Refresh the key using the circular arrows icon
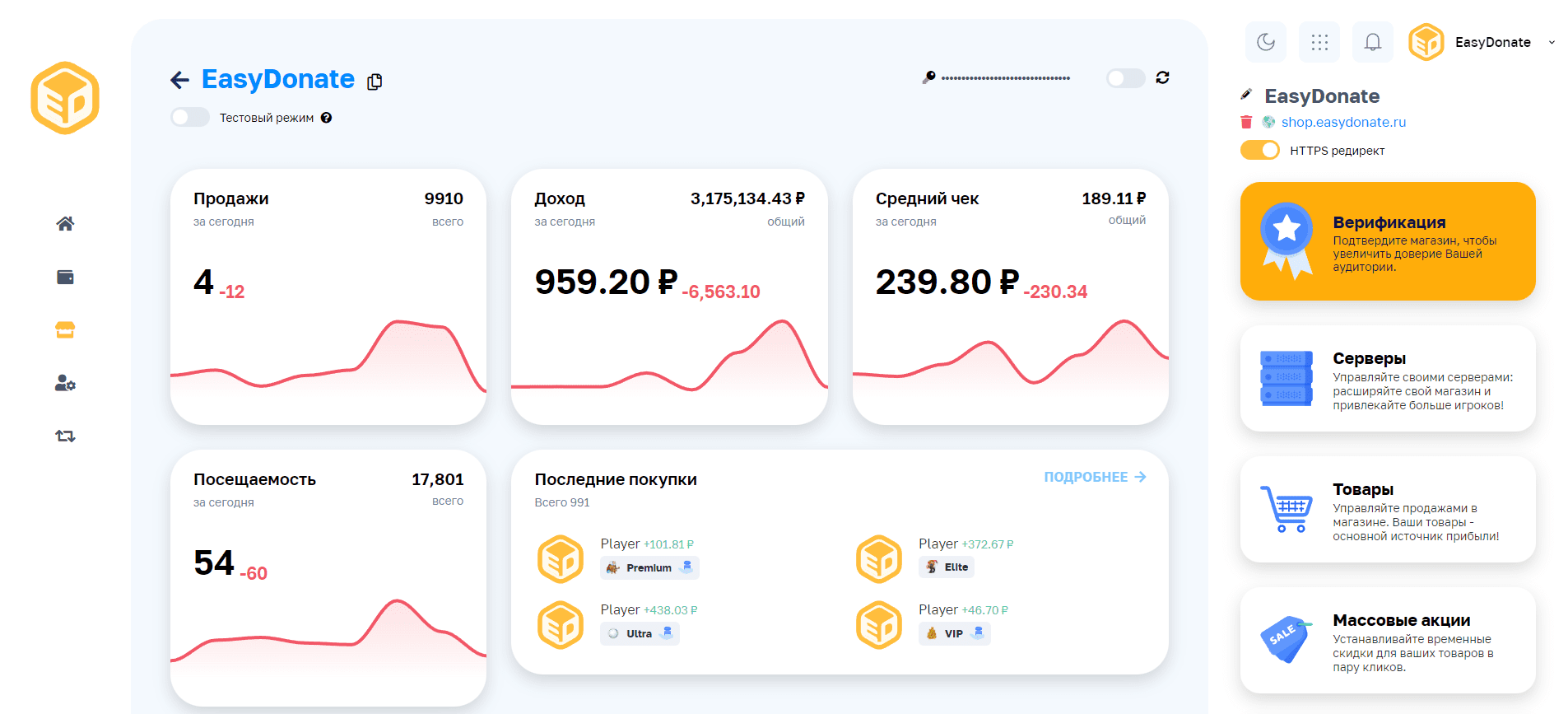Screen dimensions: 1568x714 point(1162,77)
